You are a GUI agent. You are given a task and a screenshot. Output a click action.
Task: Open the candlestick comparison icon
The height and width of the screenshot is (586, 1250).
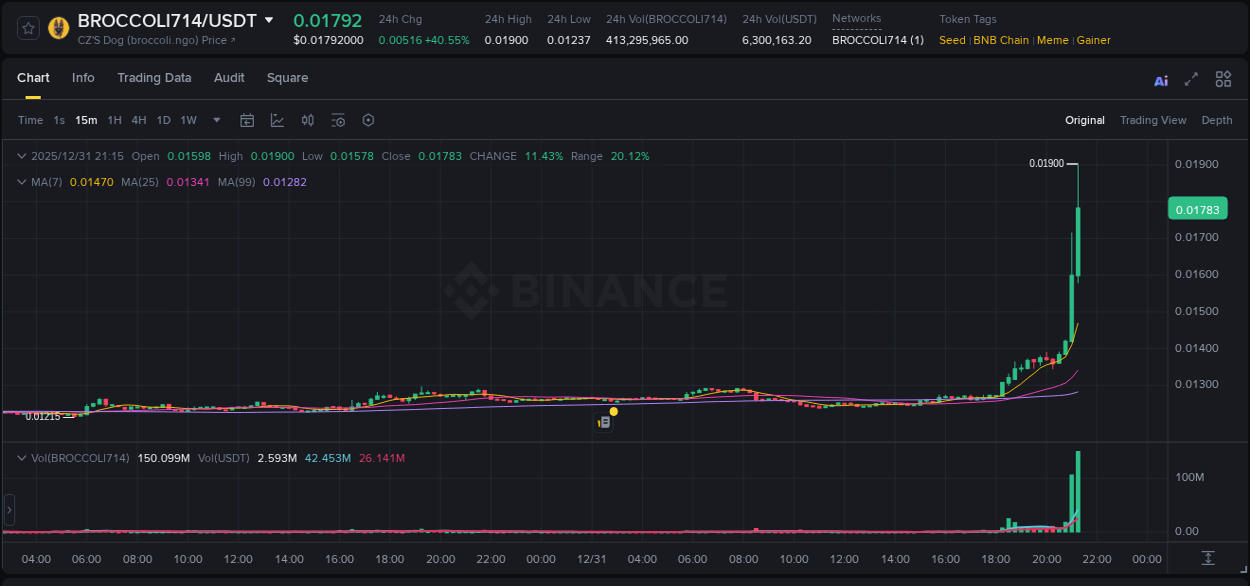click(x=308, y=120)
